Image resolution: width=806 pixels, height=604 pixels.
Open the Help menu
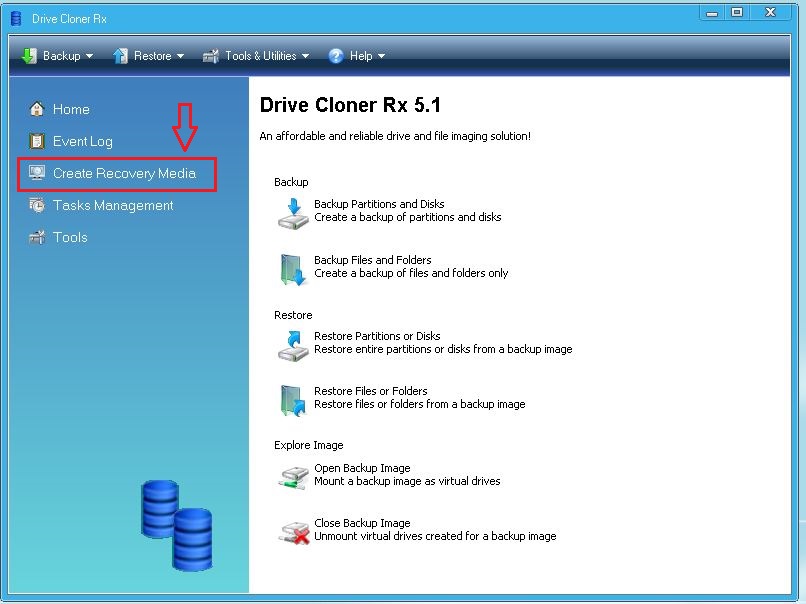[x=357, y=56]
